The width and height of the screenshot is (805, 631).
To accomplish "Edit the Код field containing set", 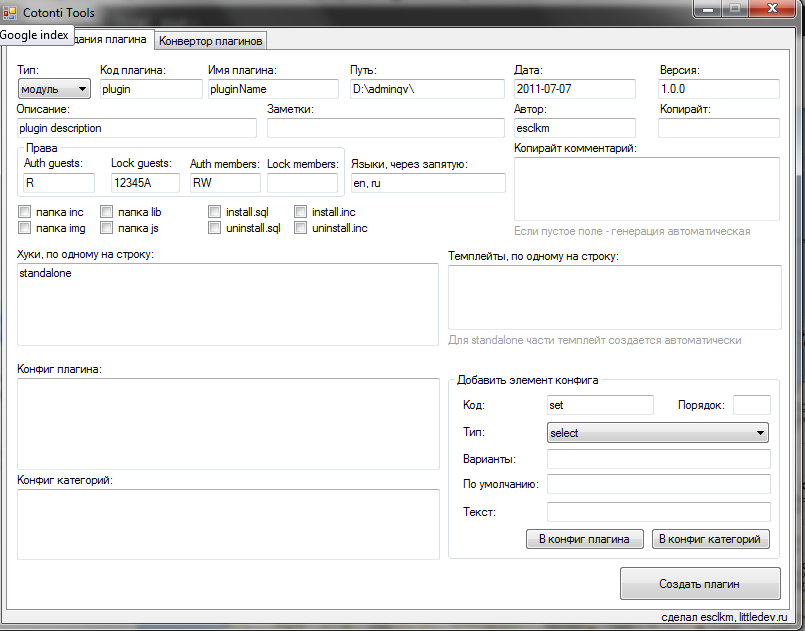I will (600, 405).
